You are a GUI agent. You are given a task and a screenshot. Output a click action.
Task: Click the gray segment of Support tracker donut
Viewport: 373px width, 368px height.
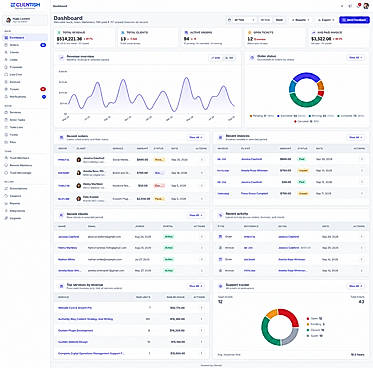[291, 338]
